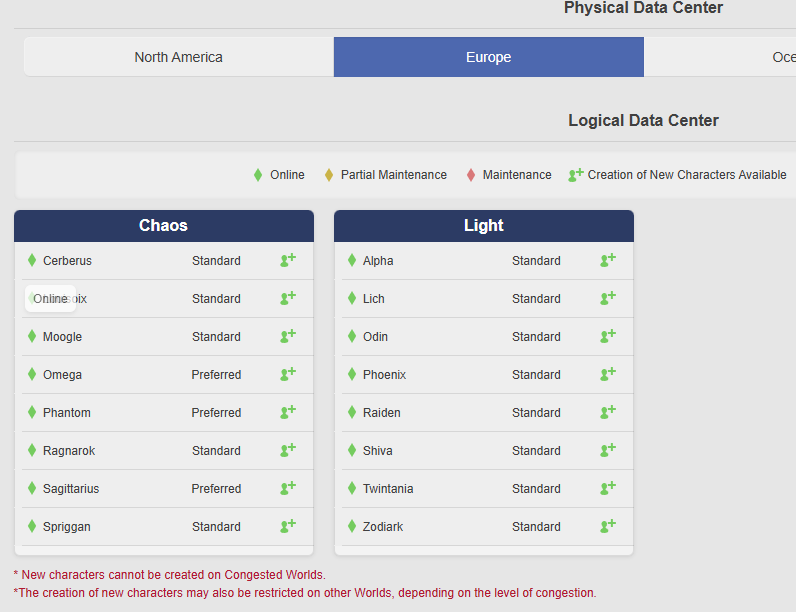Click Shiva character creation available icon
Screen dimensions: 796x612
608,450
